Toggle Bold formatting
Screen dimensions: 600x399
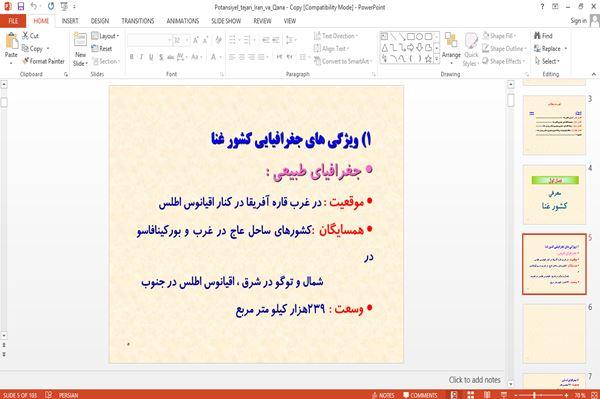pos(132,57)
